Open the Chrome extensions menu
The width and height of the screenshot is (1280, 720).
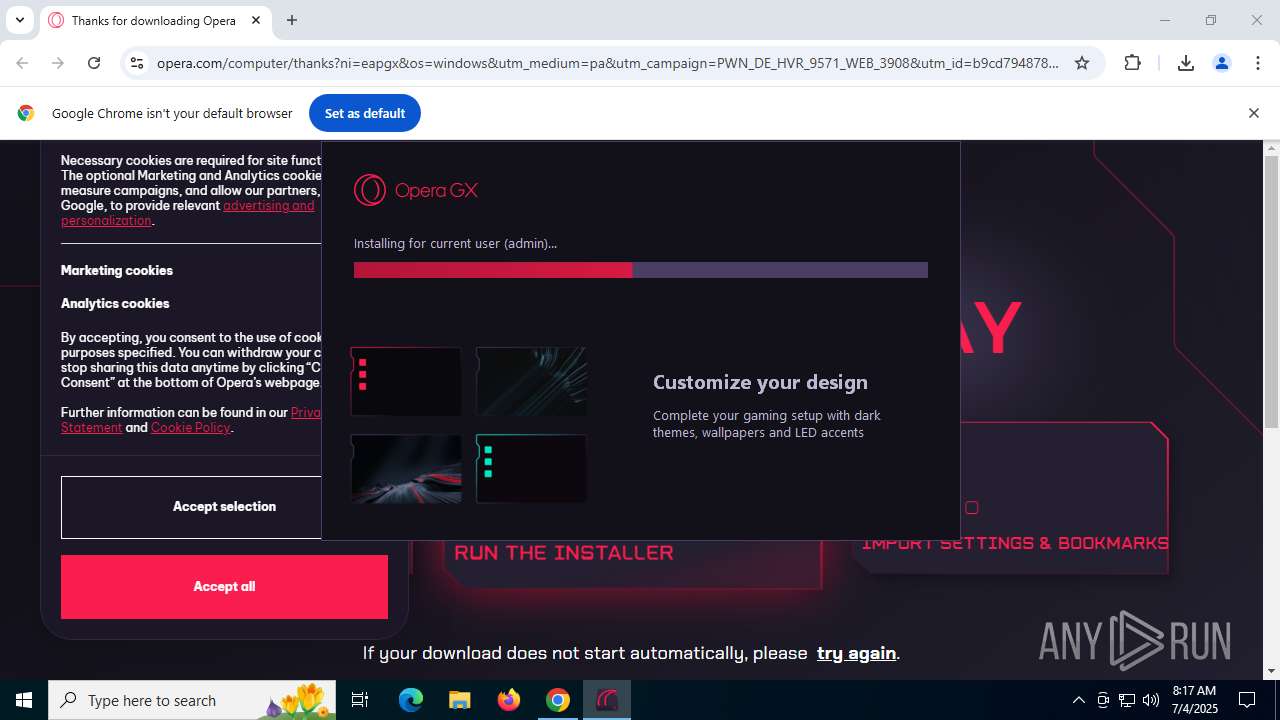(1132, 63)
